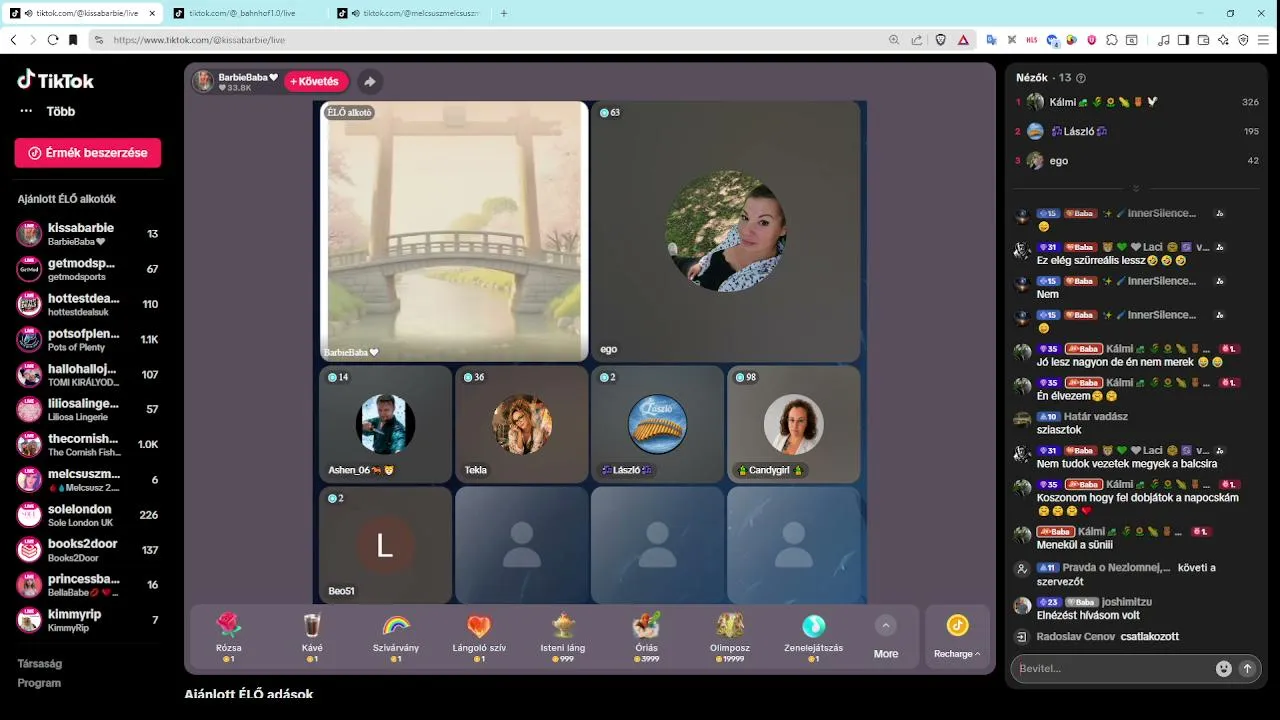This screenshot has height=720, width=1280.
Task: Switch to the melcsuszmelcsusz live tab
Action: [408, 13]
